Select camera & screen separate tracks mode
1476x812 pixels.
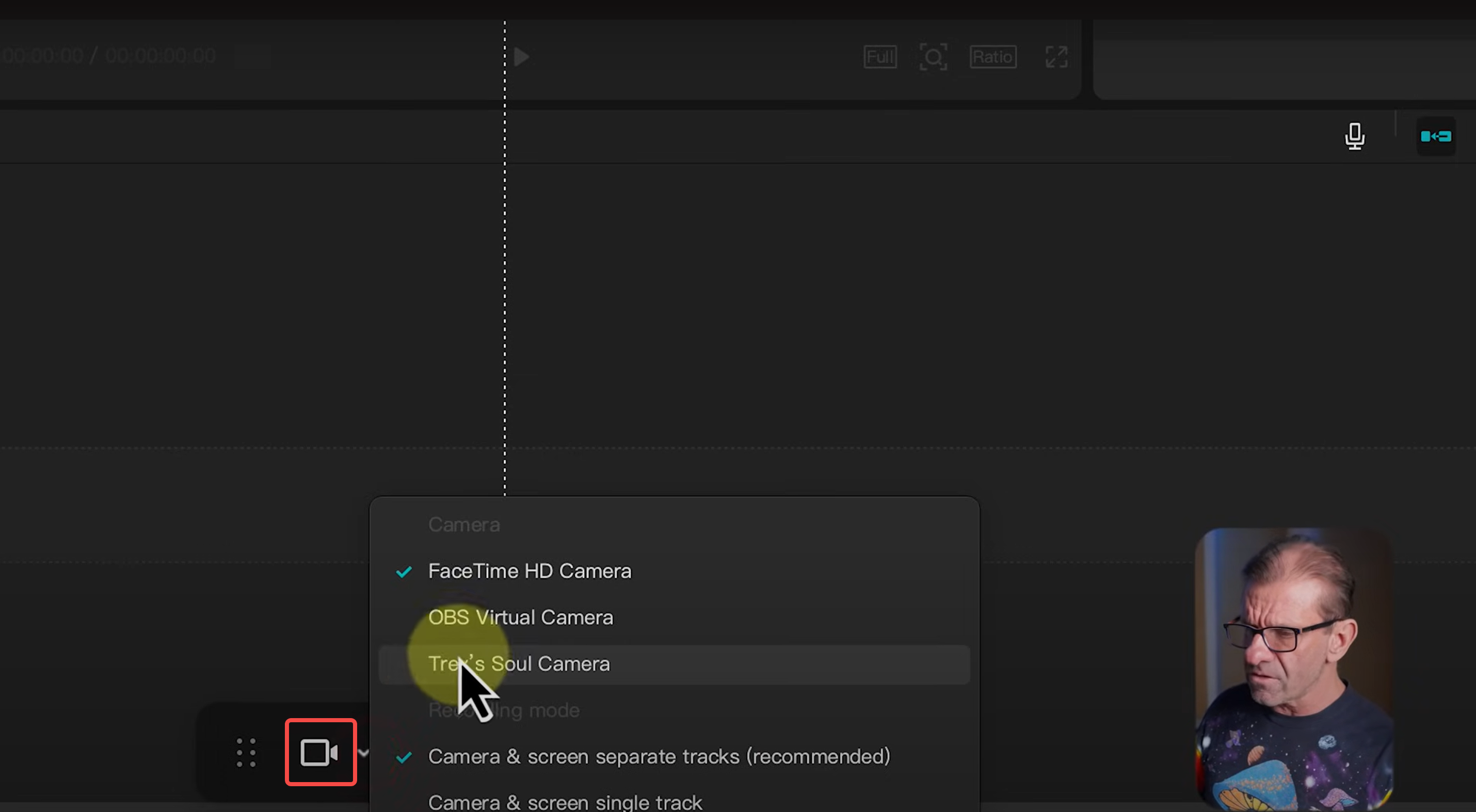[659, 757]
